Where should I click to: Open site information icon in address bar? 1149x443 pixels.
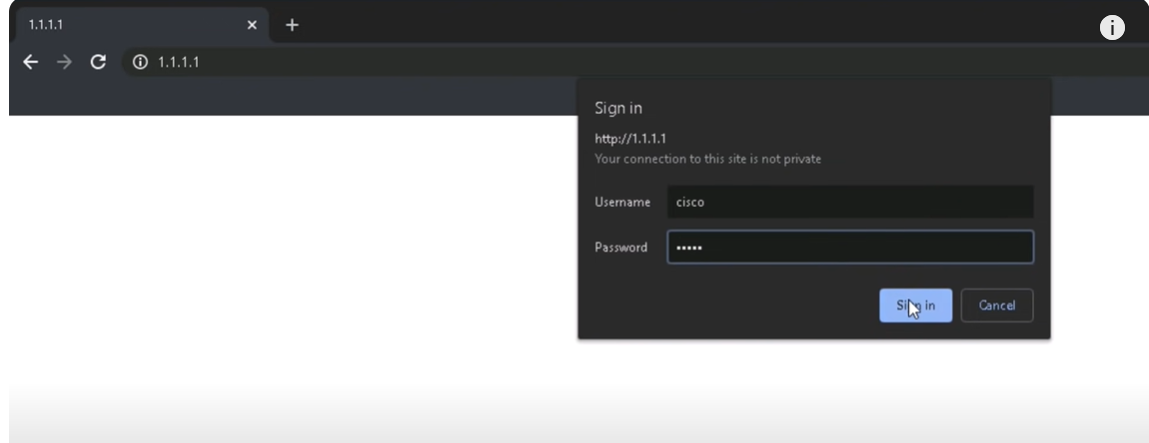[x=141, y=62]
